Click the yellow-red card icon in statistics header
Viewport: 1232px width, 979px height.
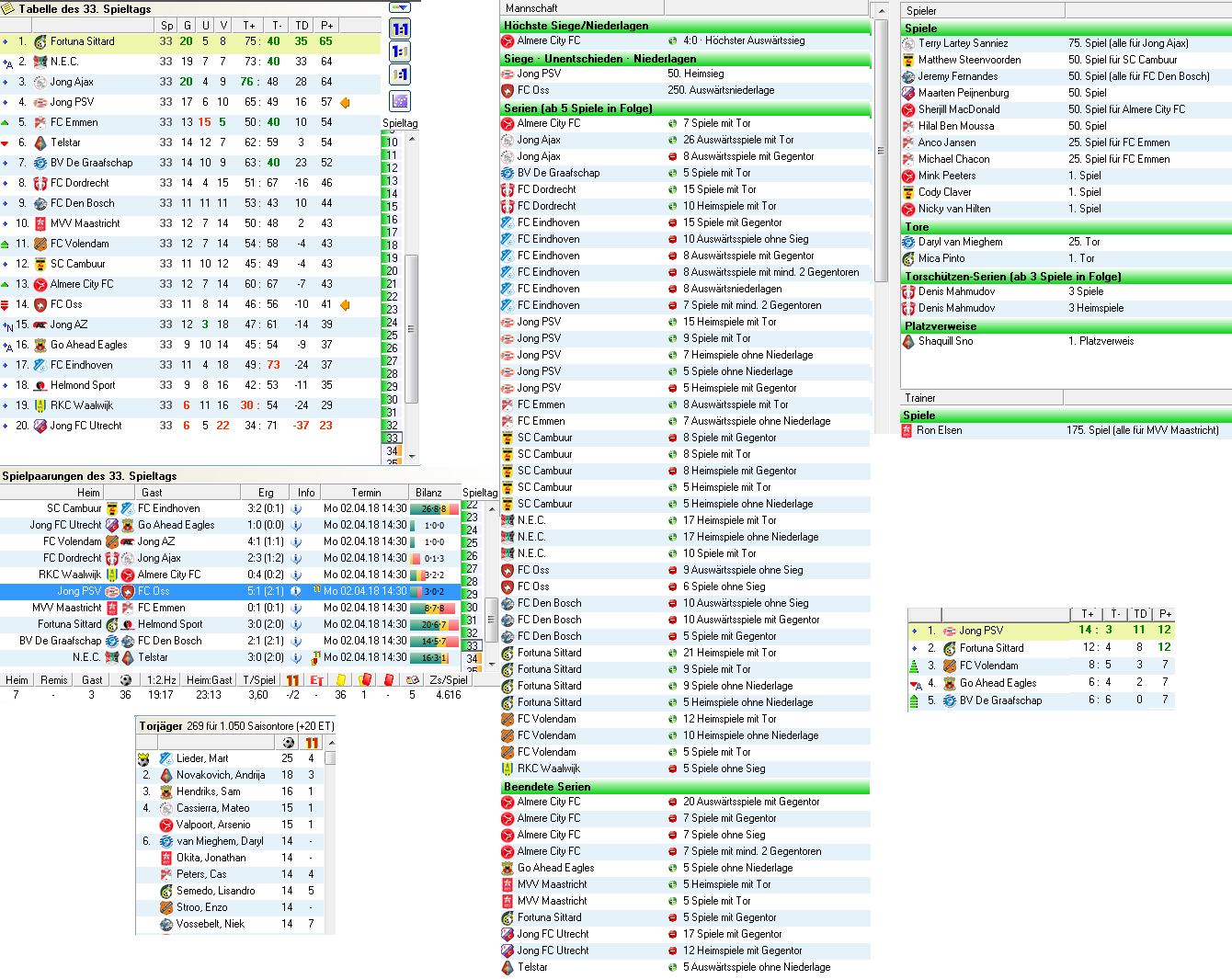point(364,680)
